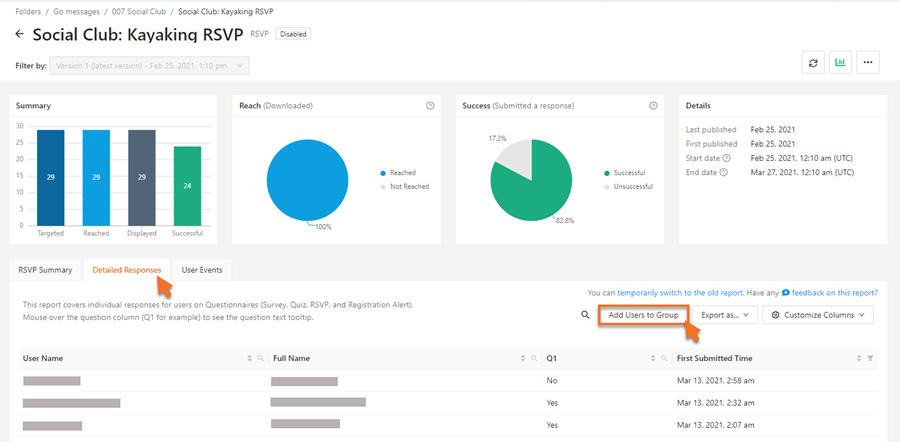Toggle Not Reached legend entry
Viewport: 900px width, 442px height.
tap(404, 187)
